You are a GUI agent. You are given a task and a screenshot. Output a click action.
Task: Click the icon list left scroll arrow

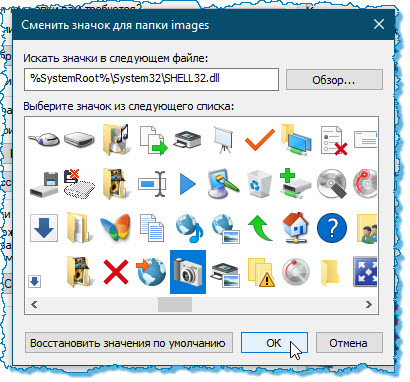pyautogui.click(x=34, y=304)
